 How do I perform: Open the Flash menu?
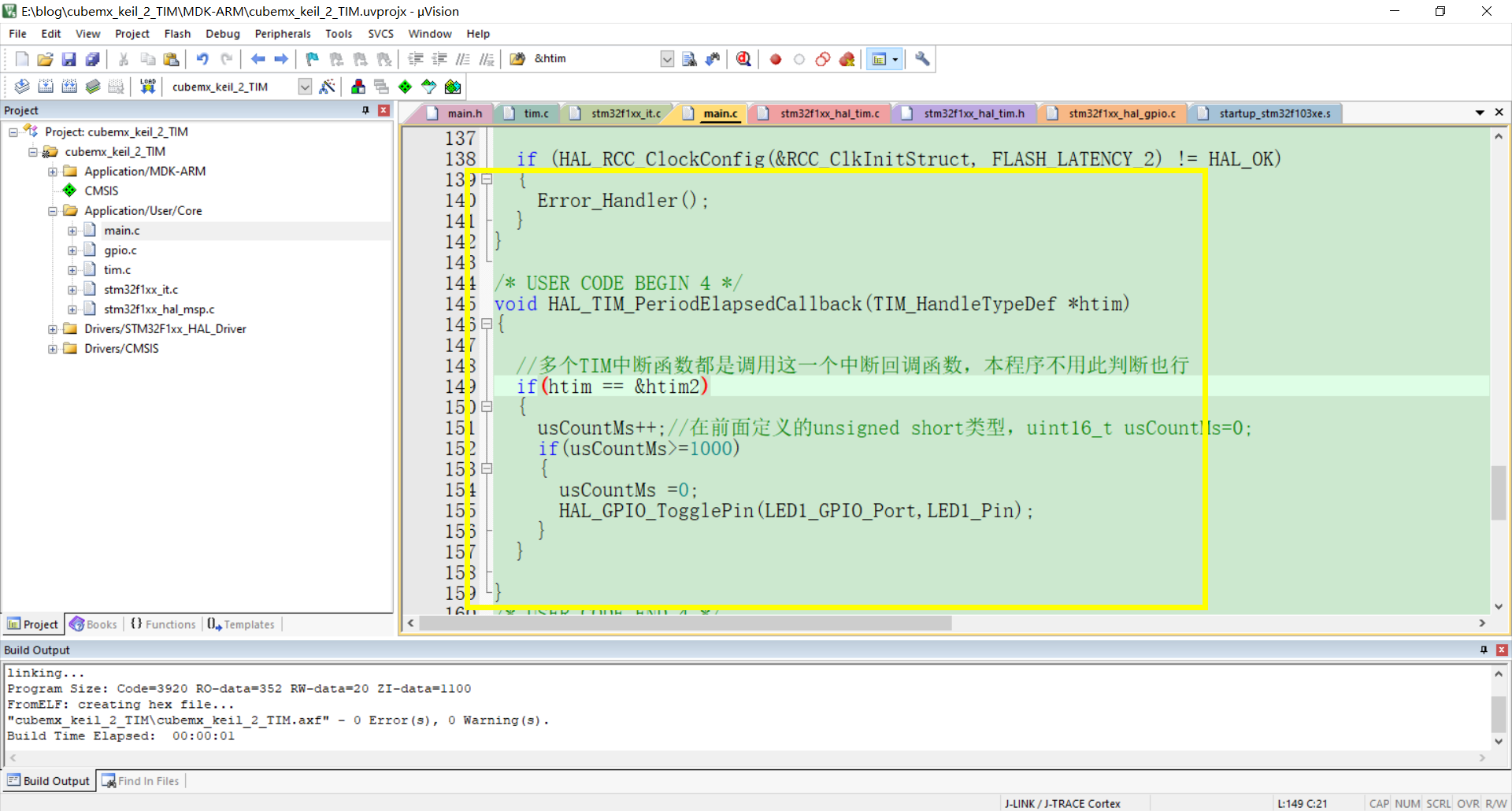click(x=177, y=34)
